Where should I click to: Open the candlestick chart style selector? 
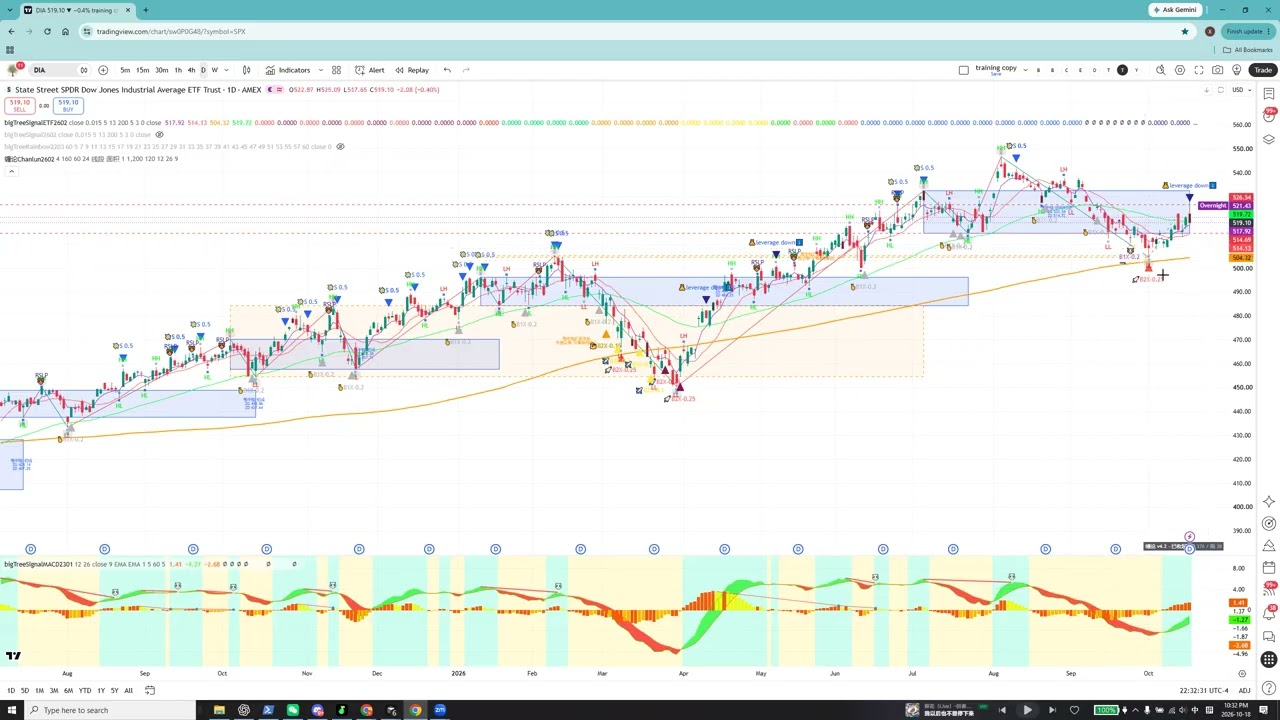point(246,70)
